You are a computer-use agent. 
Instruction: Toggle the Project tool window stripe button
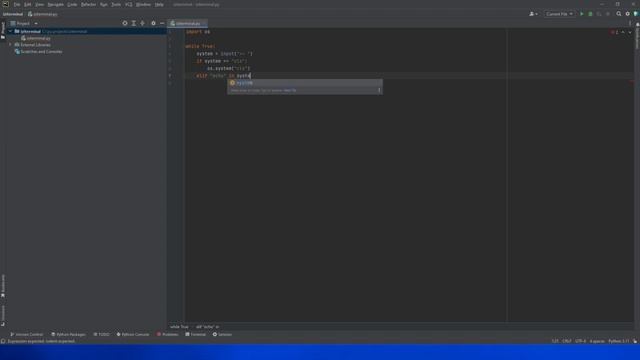3,30
